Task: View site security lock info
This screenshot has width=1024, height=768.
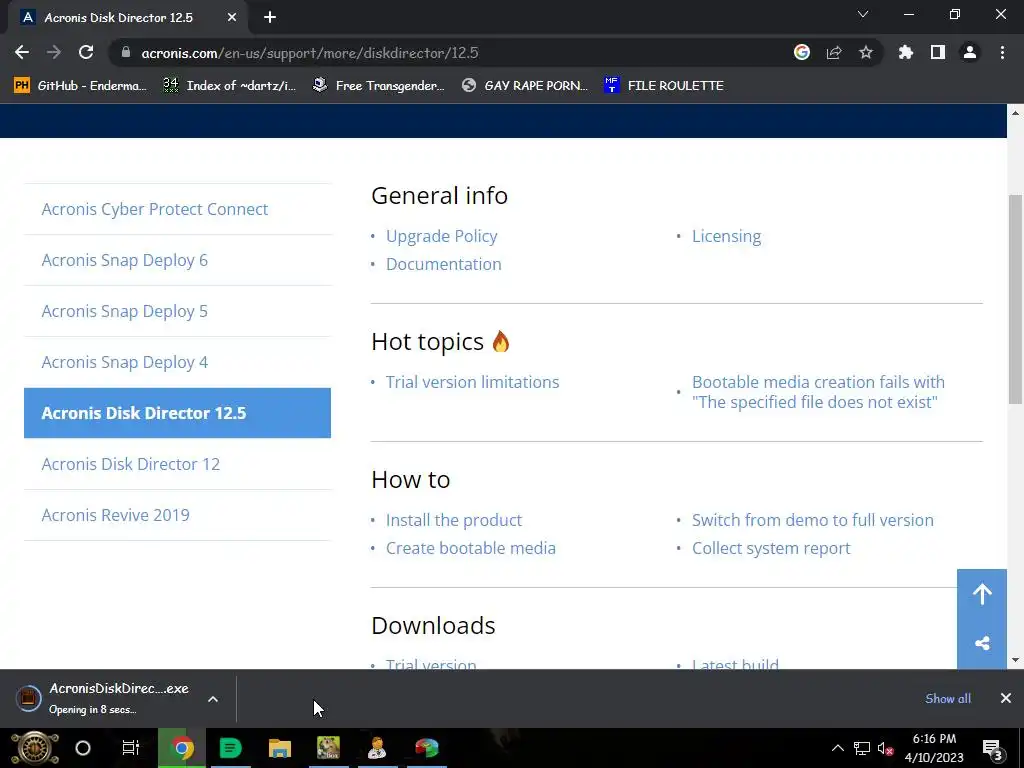Action: pos(126,52)
